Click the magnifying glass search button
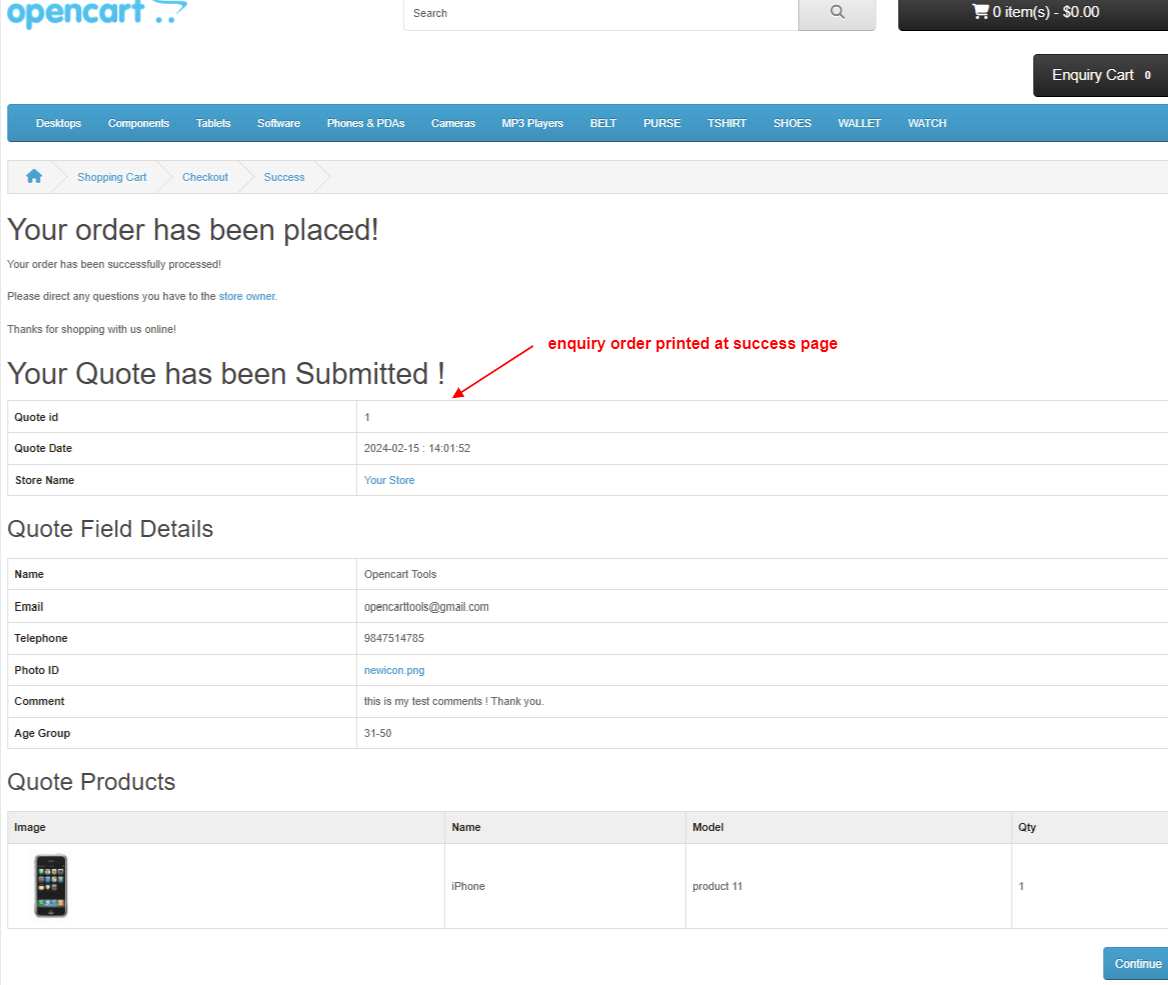The image size is (1168, 985). 837,13
